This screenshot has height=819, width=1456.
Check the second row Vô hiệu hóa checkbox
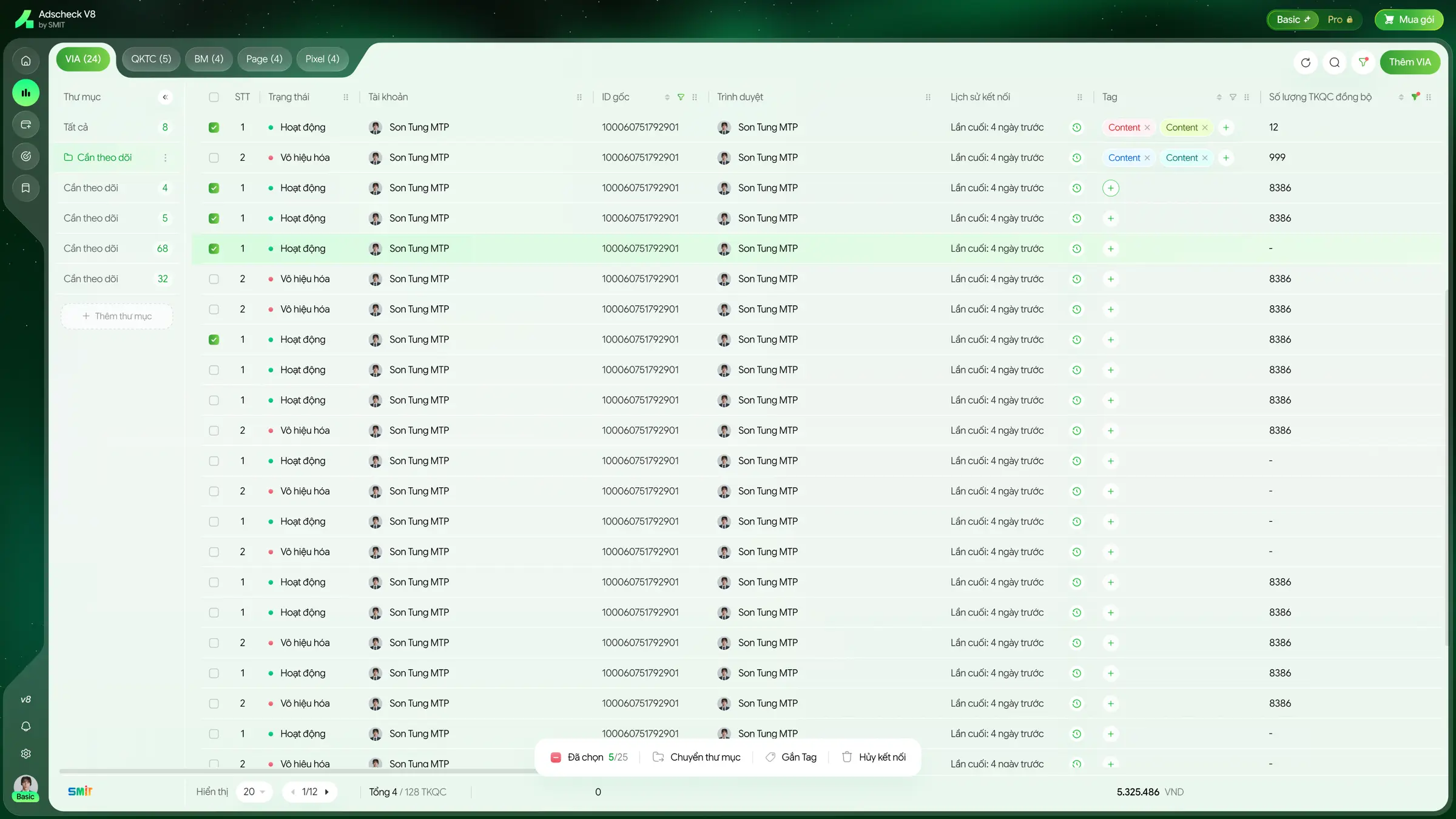[x=214, y=158]
